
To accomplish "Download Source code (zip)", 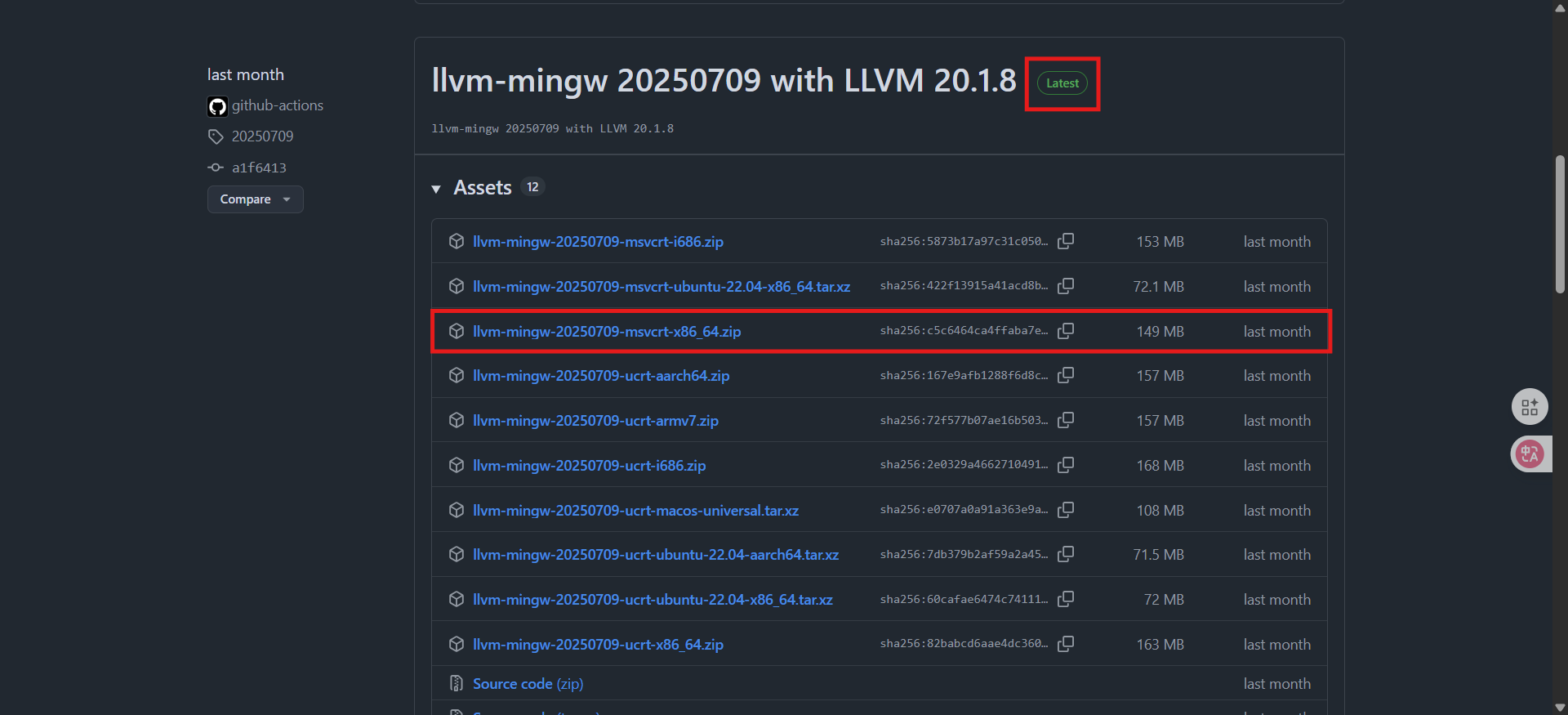I will (528, 683).
